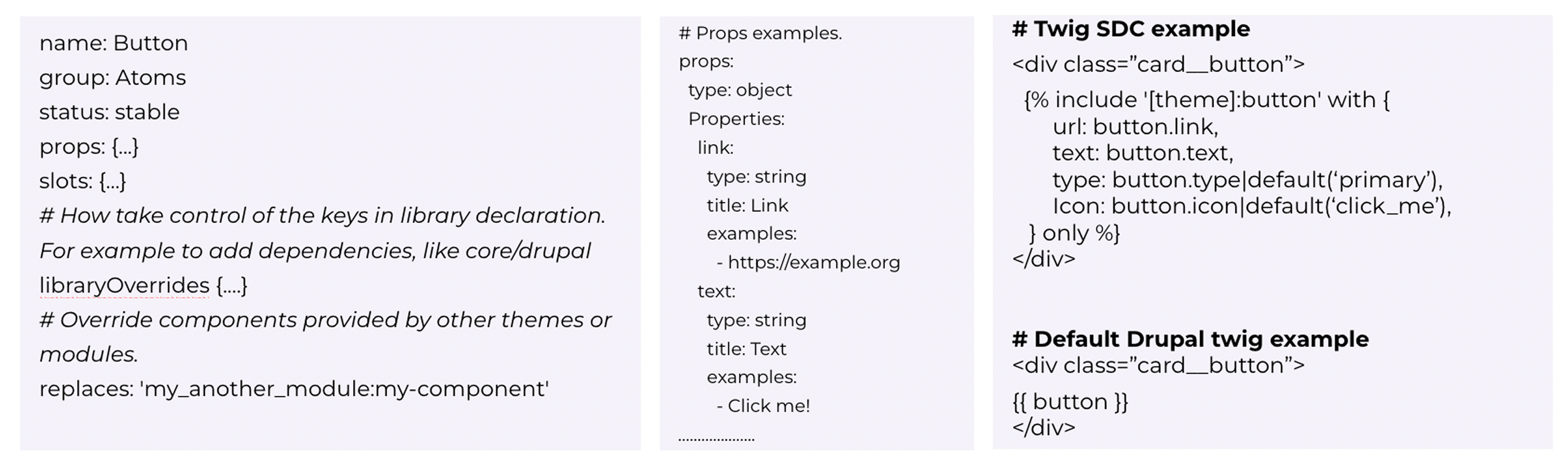
Task: Click the "Properties:" key
Action: click(736, 119)
